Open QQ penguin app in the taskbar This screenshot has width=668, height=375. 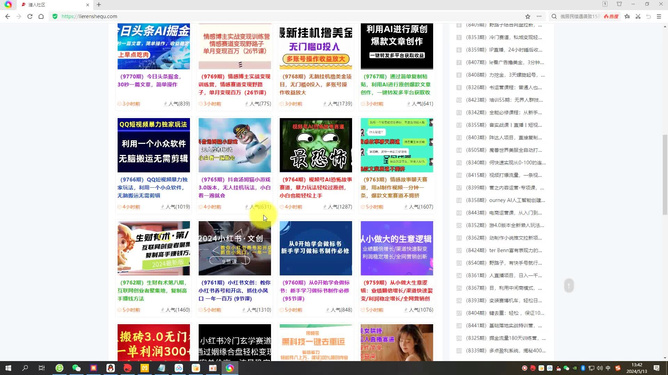pos(110,368)
